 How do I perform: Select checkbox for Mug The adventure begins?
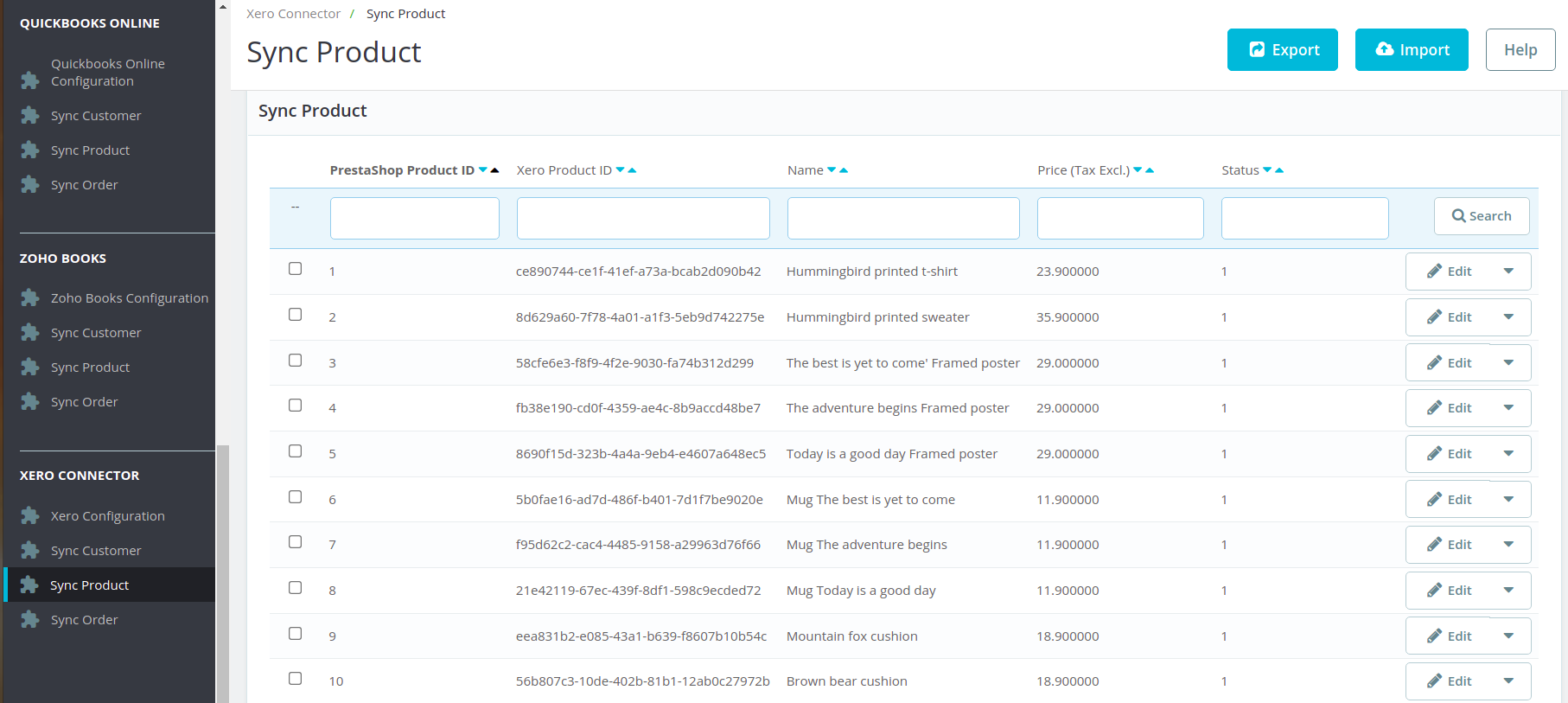point(296,542)
